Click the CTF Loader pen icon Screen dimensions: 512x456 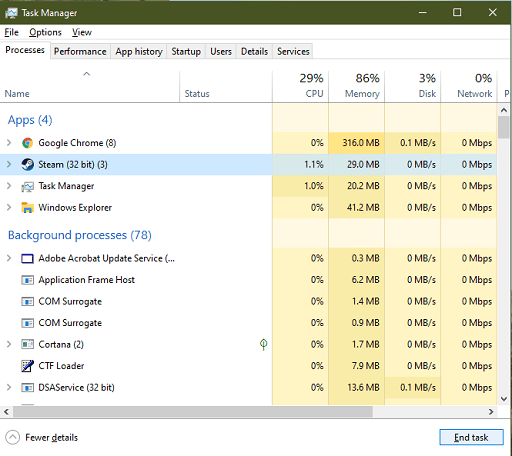27,366
